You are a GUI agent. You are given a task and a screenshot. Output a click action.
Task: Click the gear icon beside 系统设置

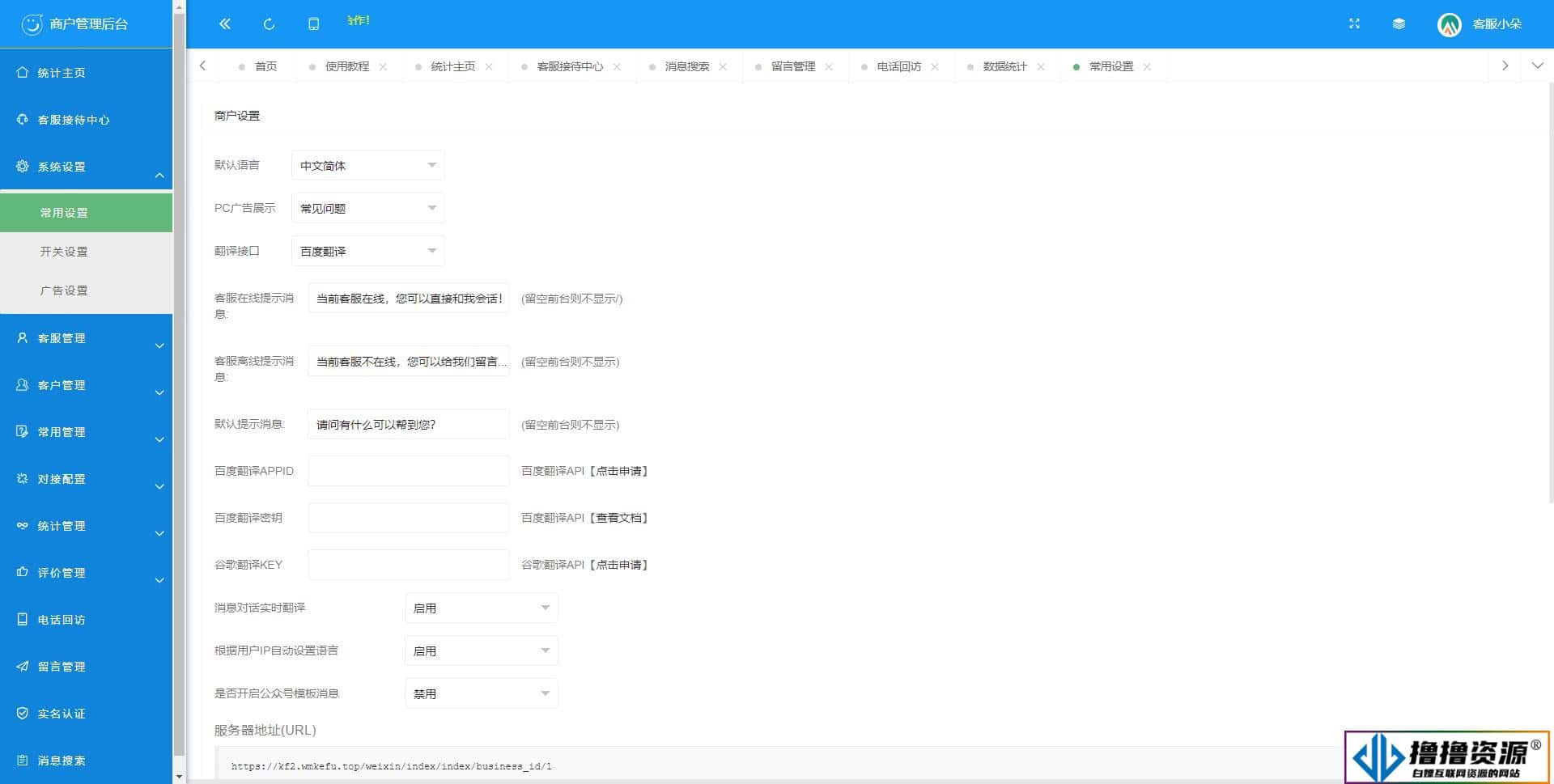coord(23,166)
